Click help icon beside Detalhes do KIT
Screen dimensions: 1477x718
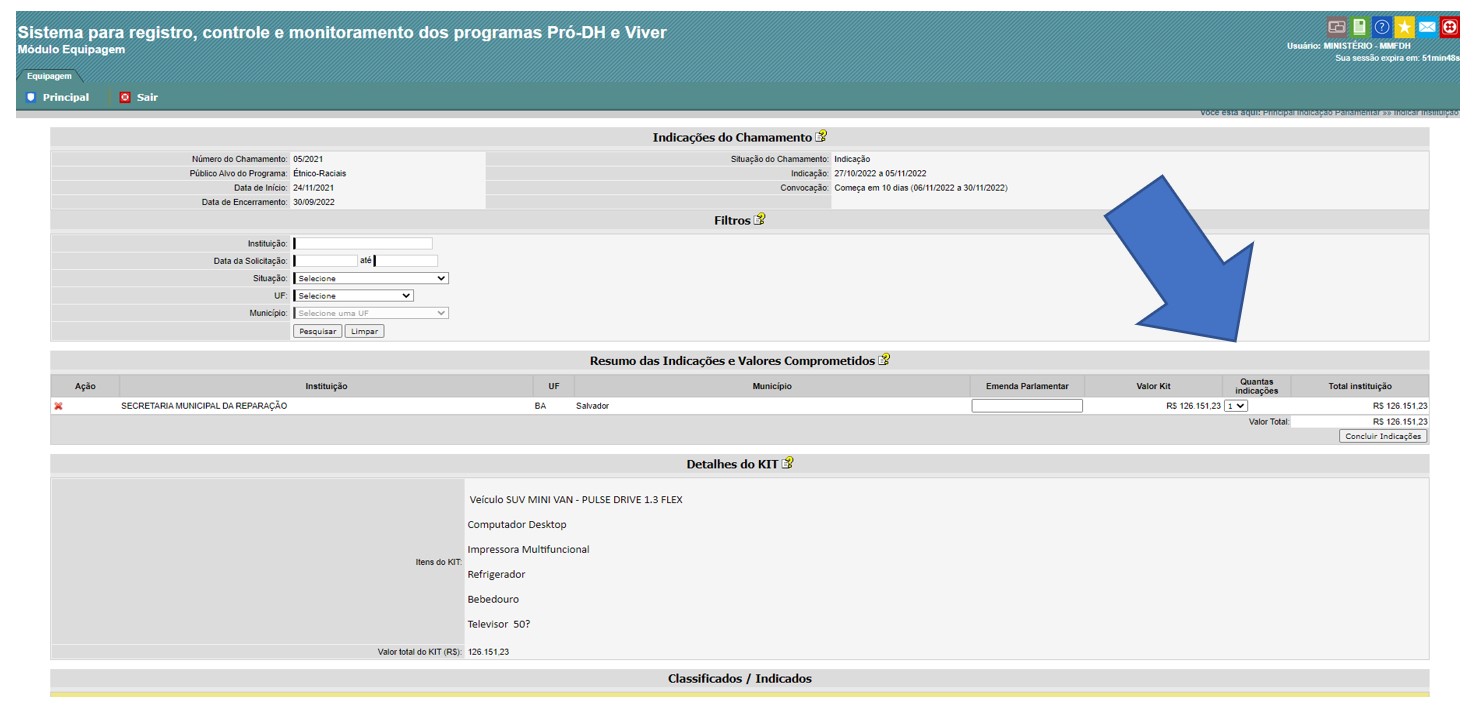[787, 464]
